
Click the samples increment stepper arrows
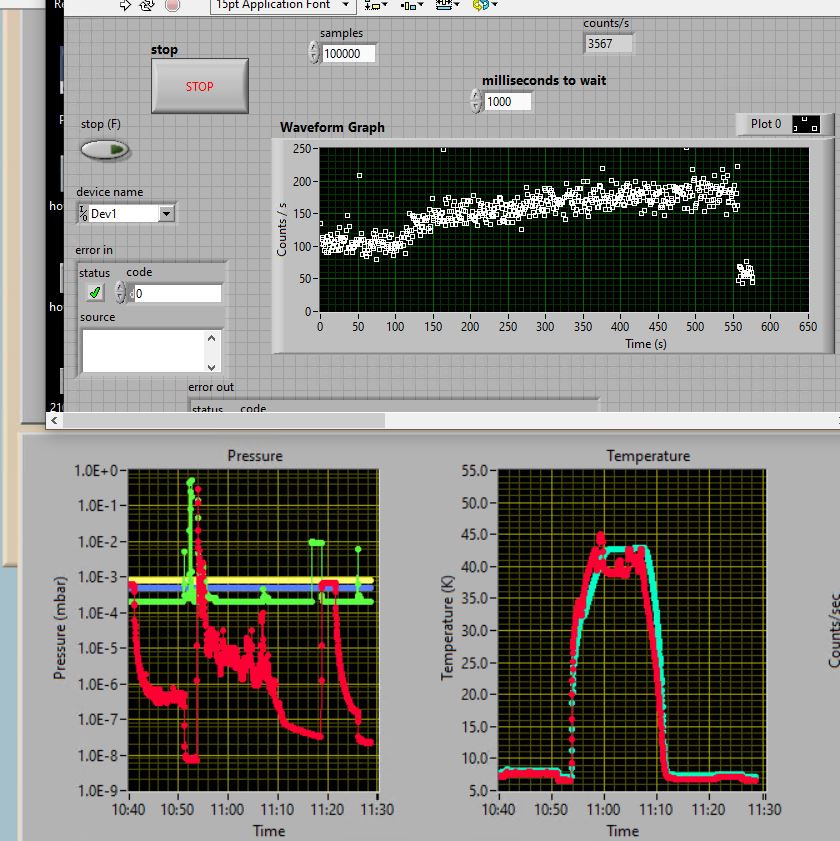point(314,53)
